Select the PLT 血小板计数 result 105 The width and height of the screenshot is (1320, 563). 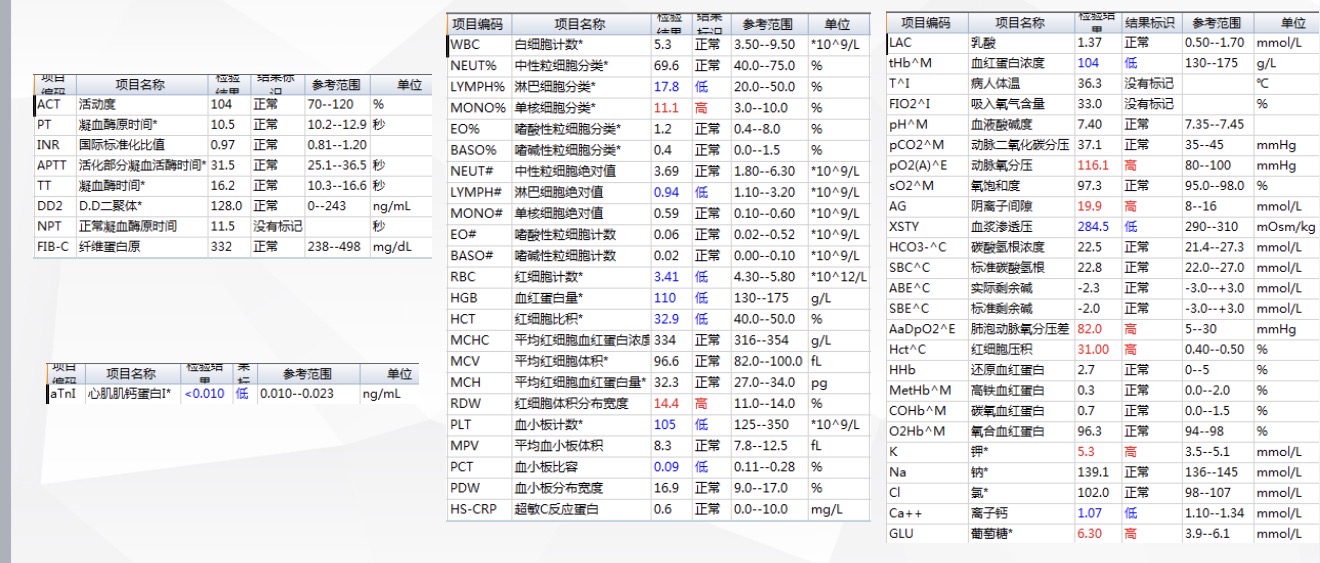[x=665, y=425]
